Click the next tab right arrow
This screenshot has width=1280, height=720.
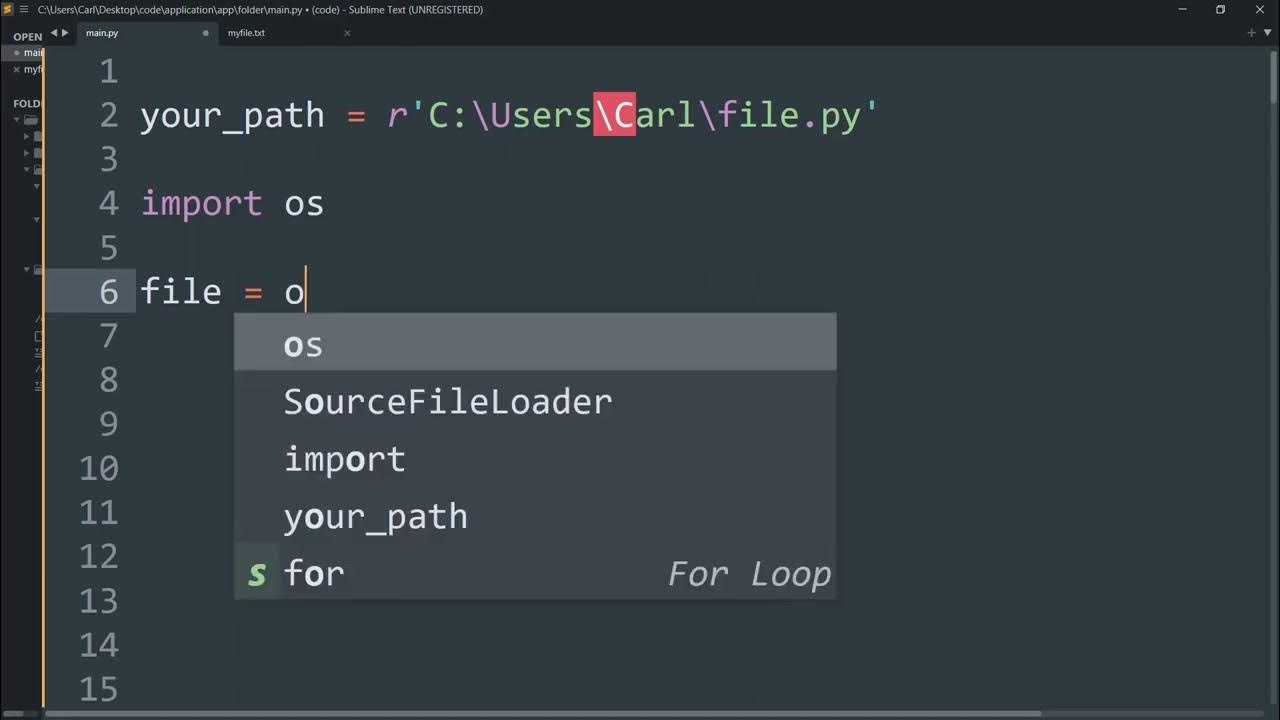[66, 33]
